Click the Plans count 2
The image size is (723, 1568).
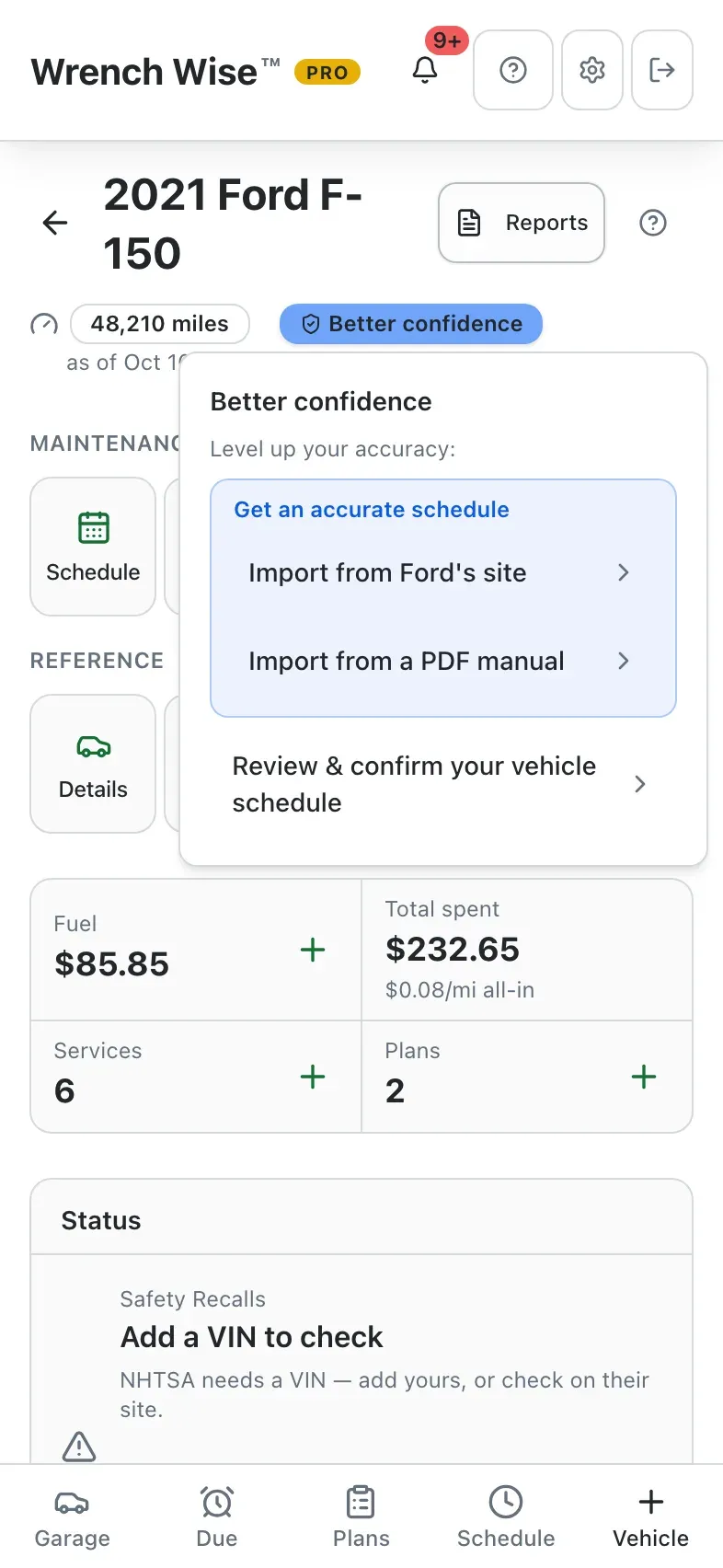click(x=395, y=1091)
